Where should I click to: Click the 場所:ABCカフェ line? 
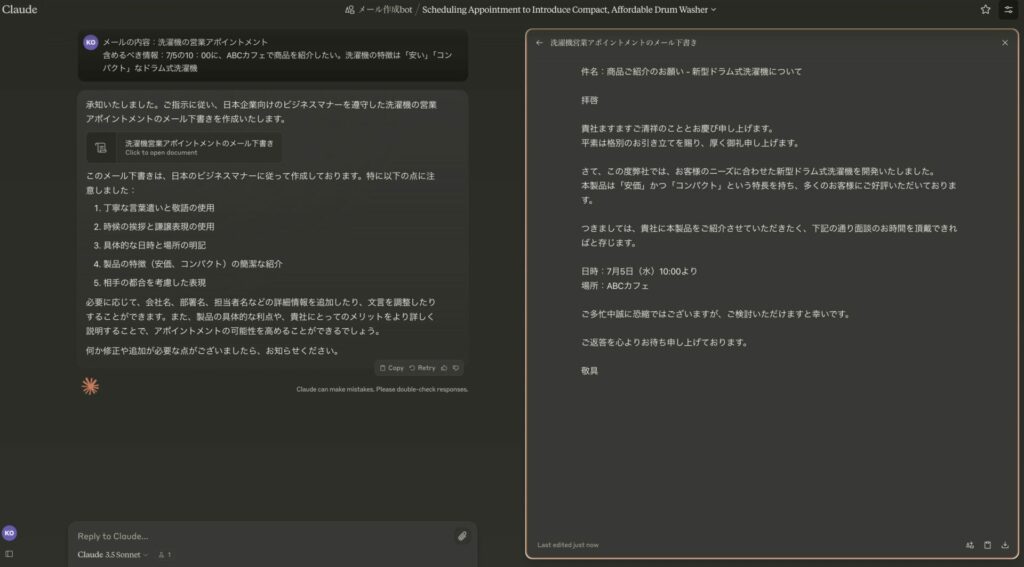[x=615, y=285]
